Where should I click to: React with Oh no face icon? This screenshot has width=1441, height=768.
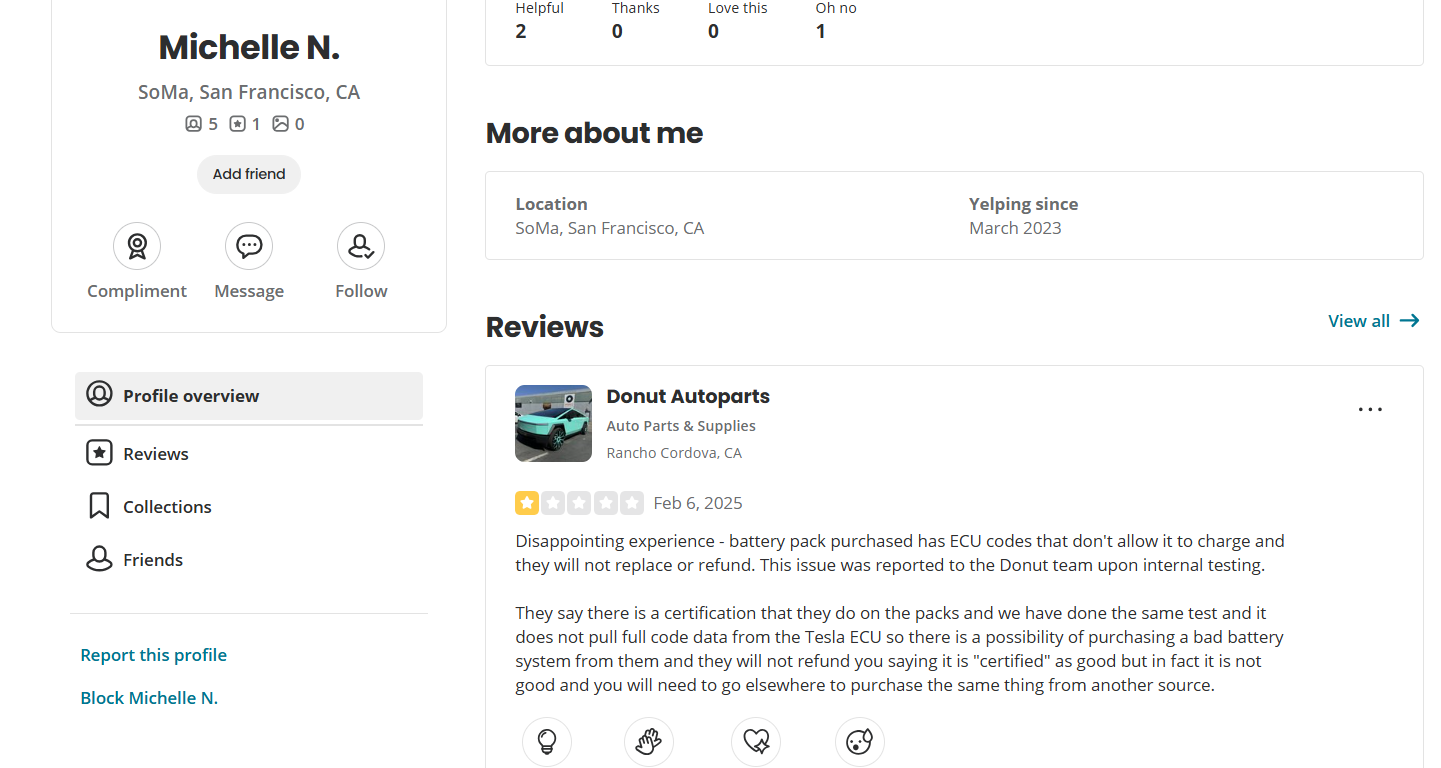[860, 742]
